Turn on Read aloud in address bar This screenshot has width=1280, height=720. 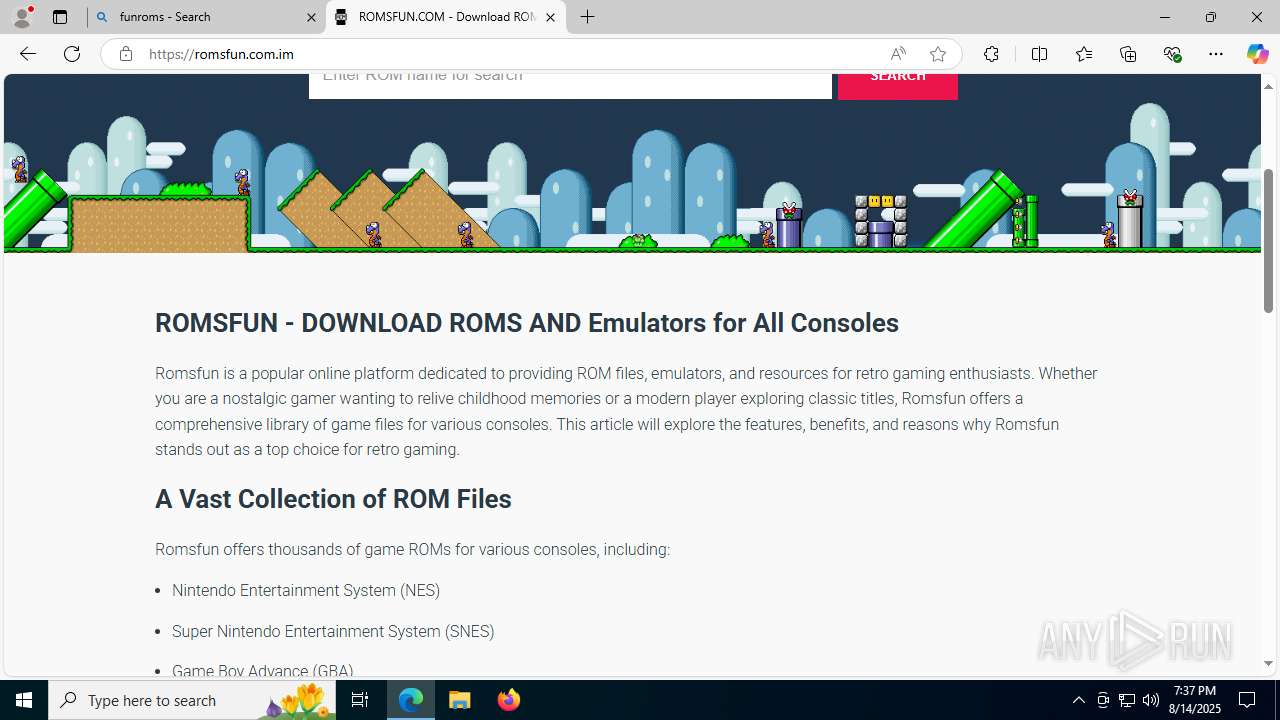pyautogui.click(x=898, y=54)
